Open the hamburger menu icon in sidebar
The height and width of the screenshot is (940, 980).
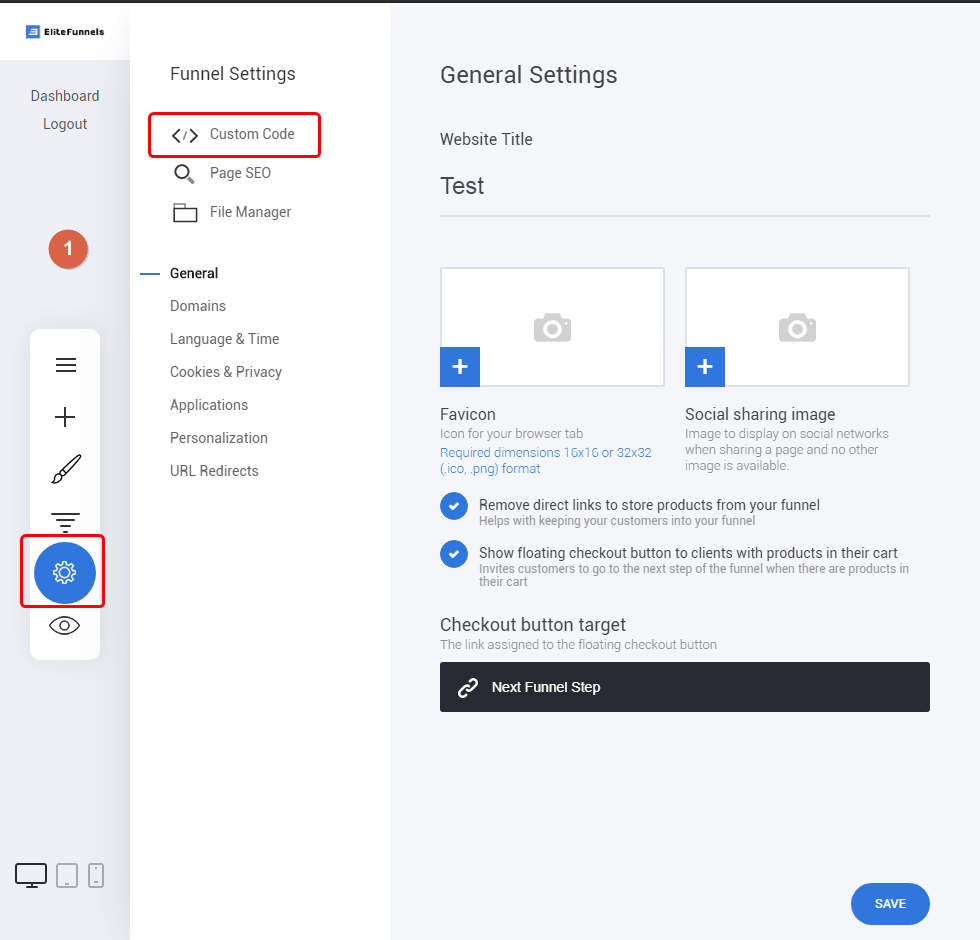(66, 365)
